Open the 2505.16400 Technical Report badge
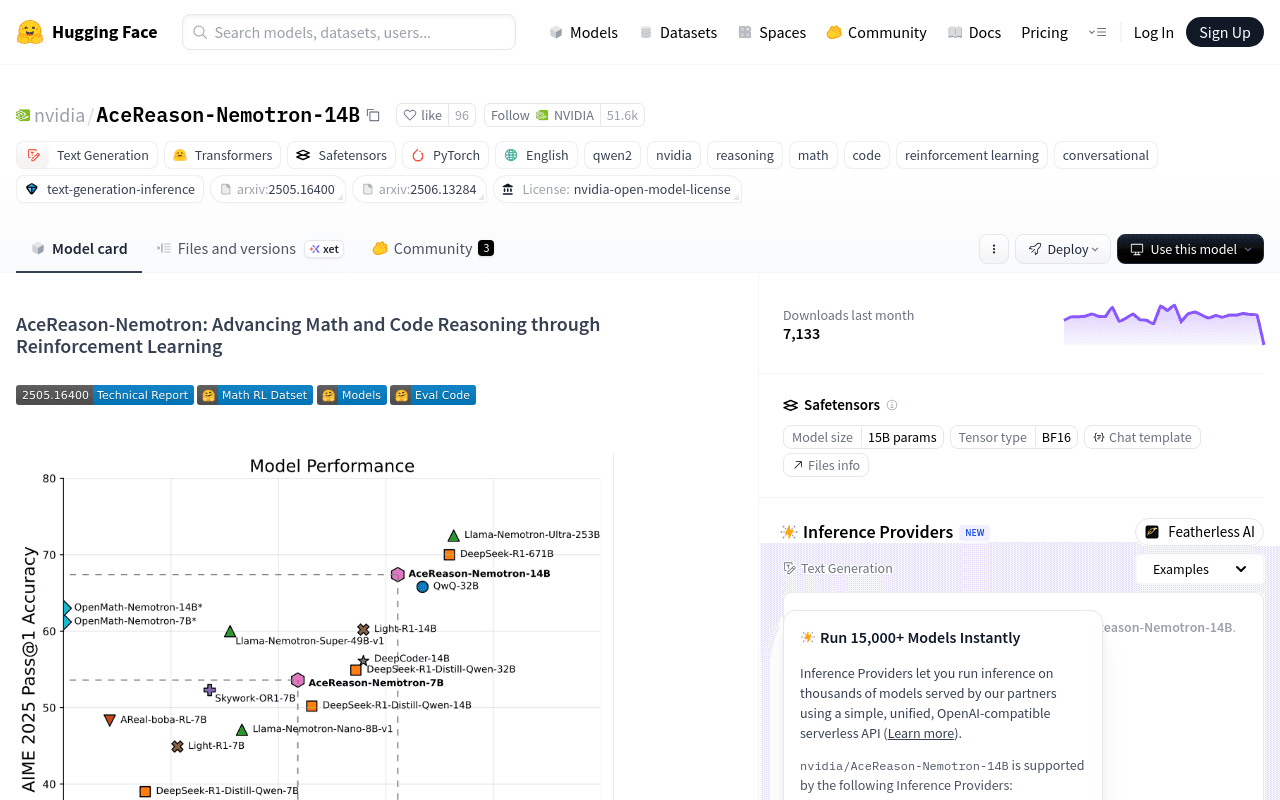The height and width of the screenshot is (800, 1280). click(x=105, y=395)
